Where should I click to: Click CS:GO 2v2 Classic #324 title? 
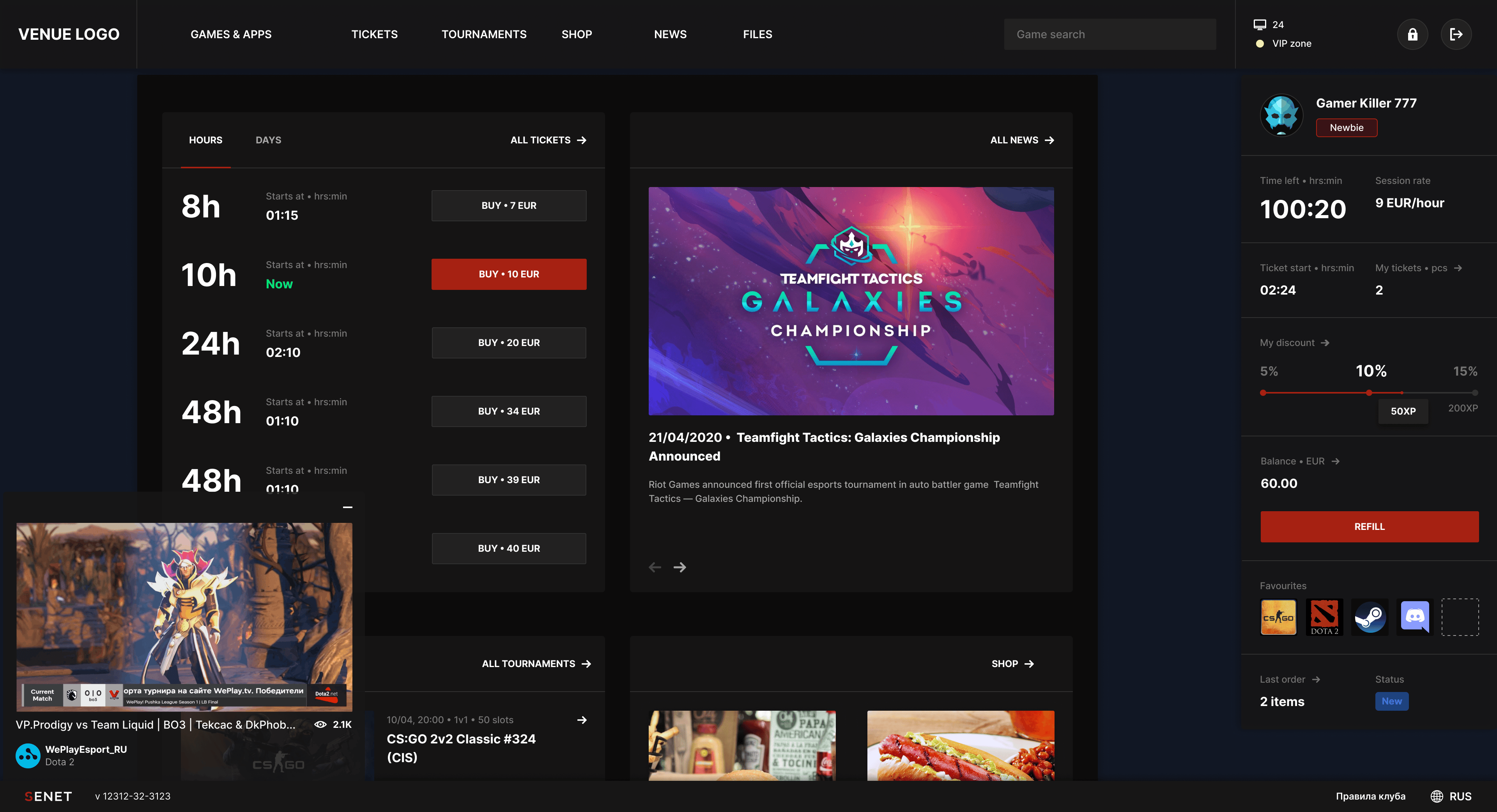coord(461,748)
